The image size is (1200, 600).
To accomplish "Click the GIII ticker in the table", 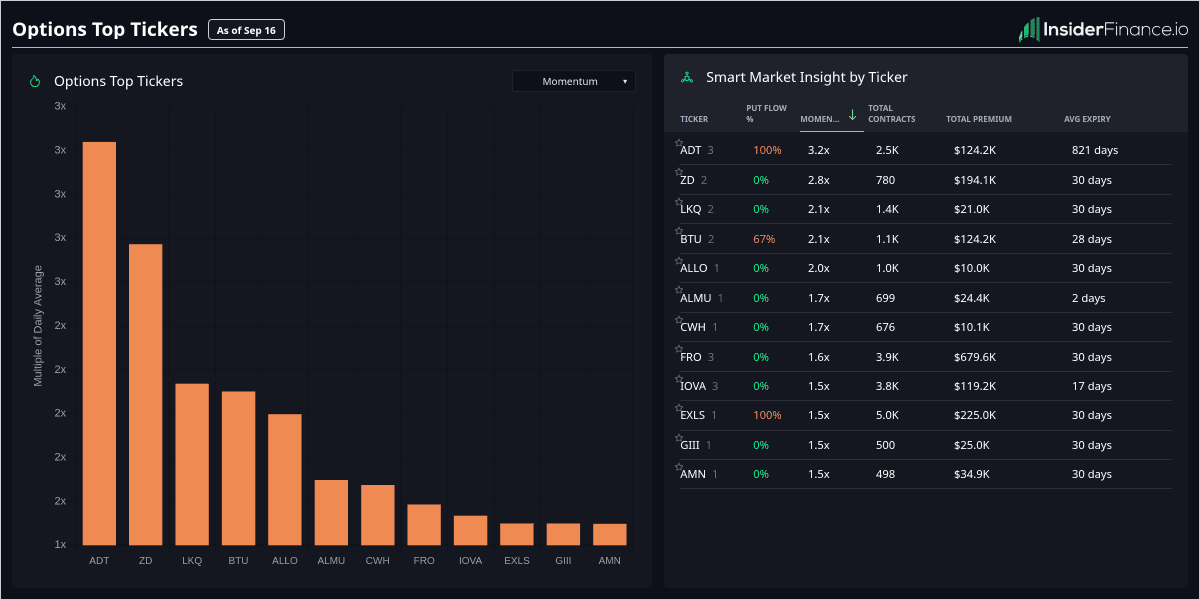I will tap(690, 445).
